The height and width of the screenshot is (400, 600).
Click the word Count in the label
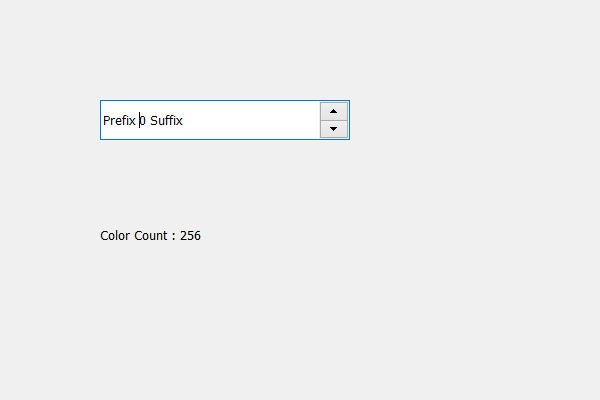151,235
